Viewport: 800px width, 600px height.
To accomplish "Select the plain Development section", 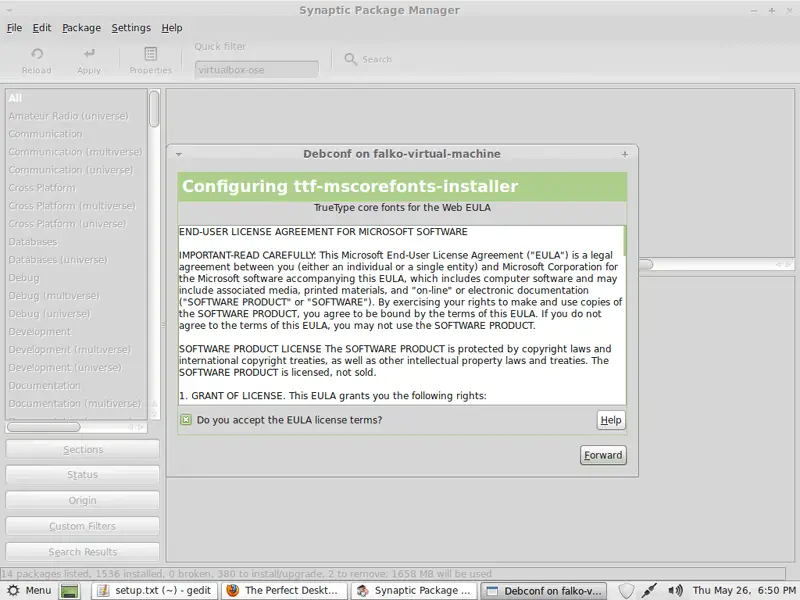I will [77, 332].
